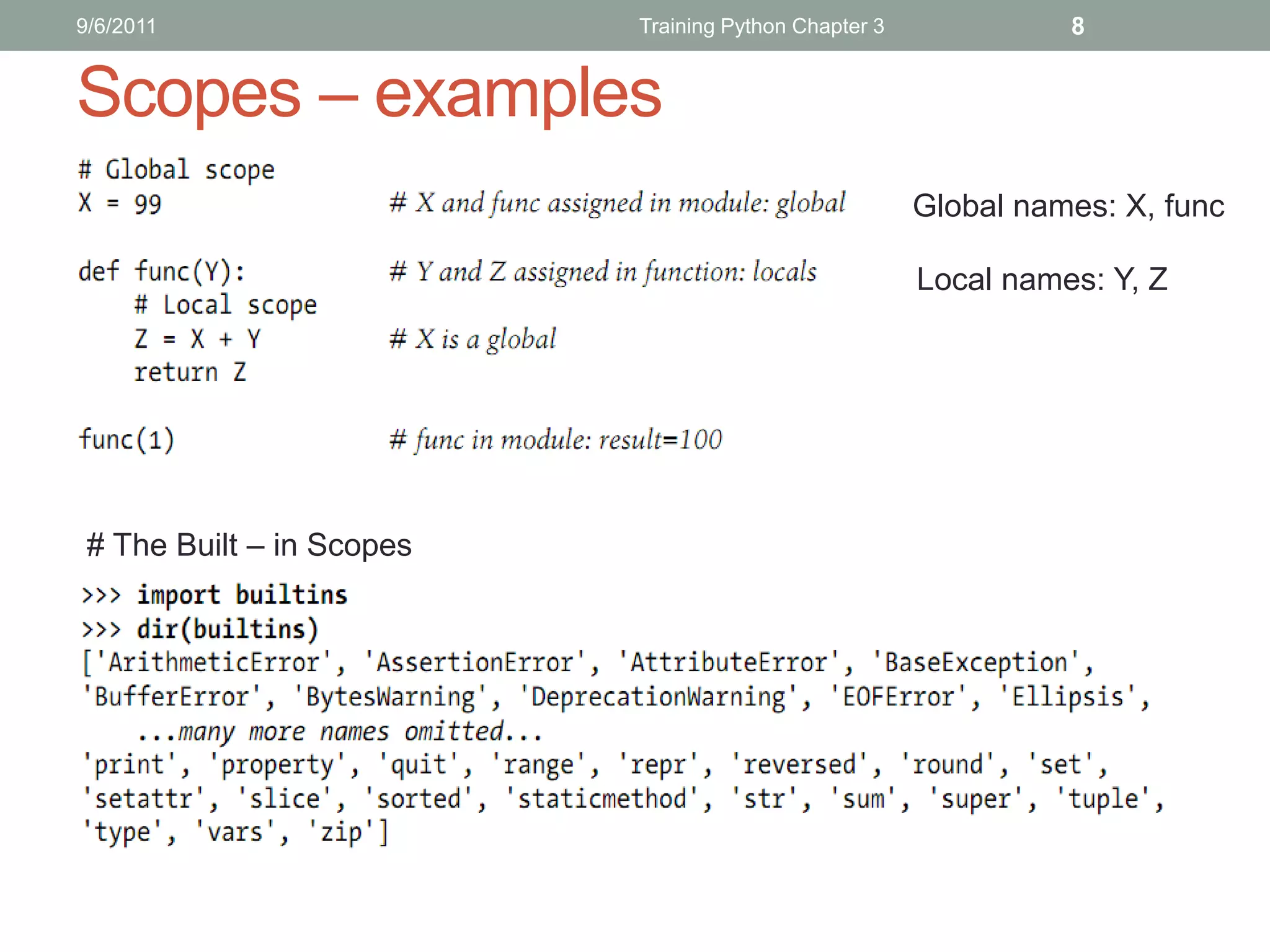The width and height of the screenshot is (1270, 952).
Task: Click the name 'AssertionError'
Action: (475, 663)
